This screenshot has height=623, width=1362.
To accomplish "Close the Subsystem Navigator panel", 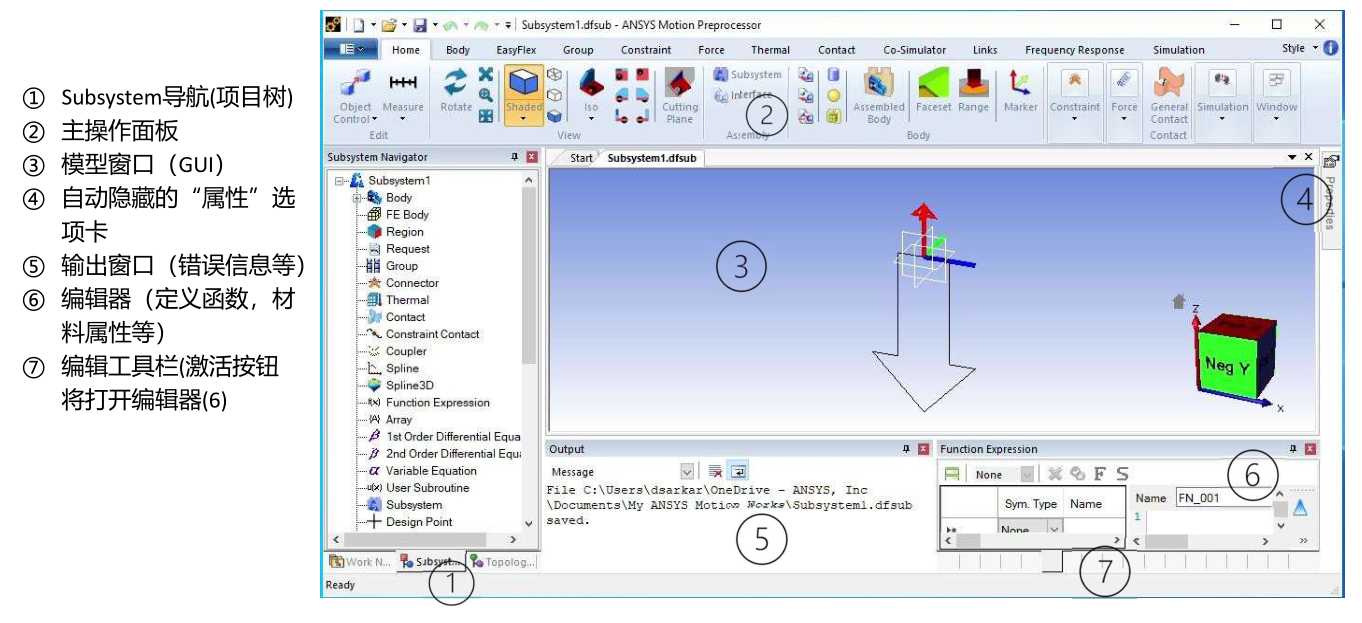I will [x=532, y=157].
